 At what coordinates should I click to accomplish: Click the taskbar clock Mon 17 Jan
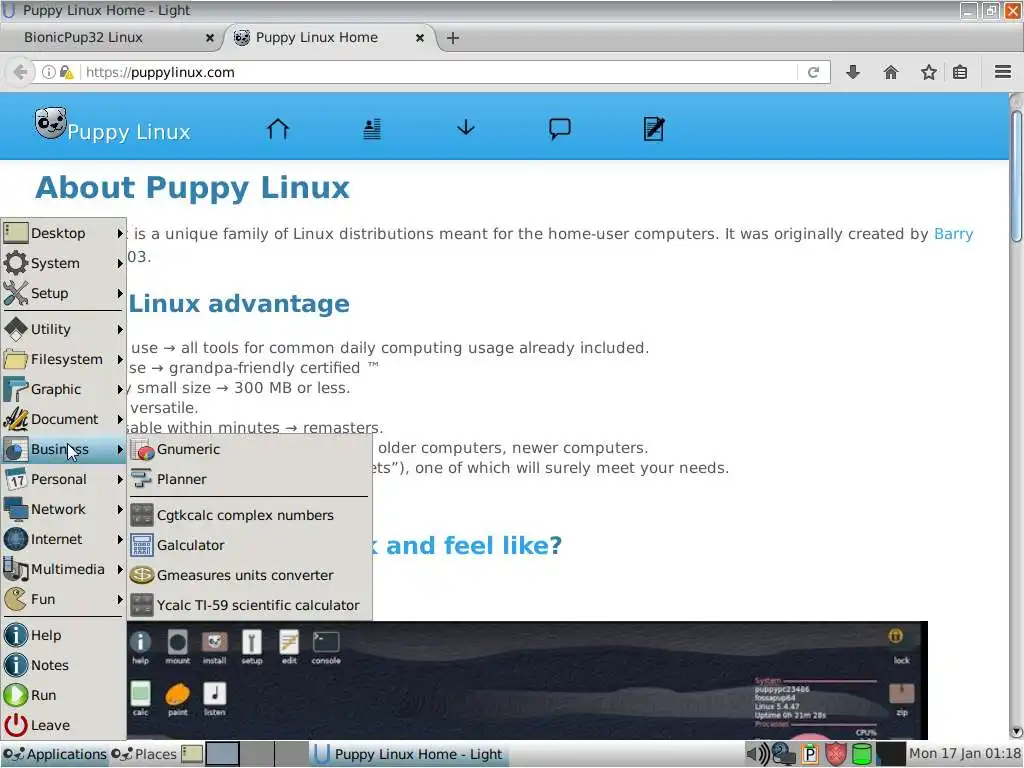965,754
